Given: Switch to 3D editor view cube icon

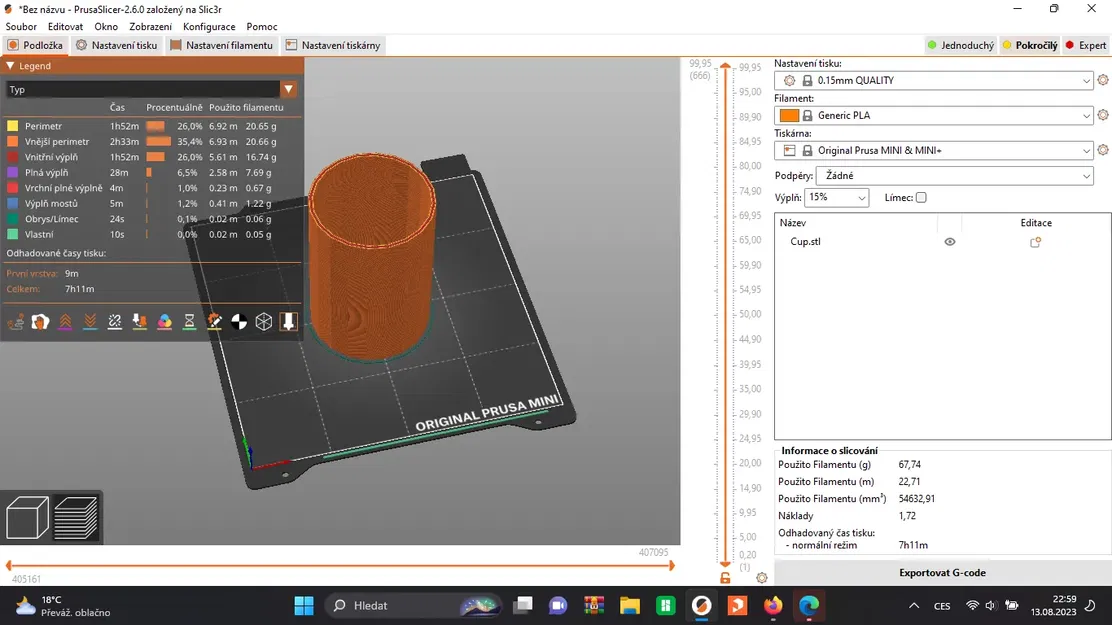Looking at the screenshot, I should click(27, 519).
